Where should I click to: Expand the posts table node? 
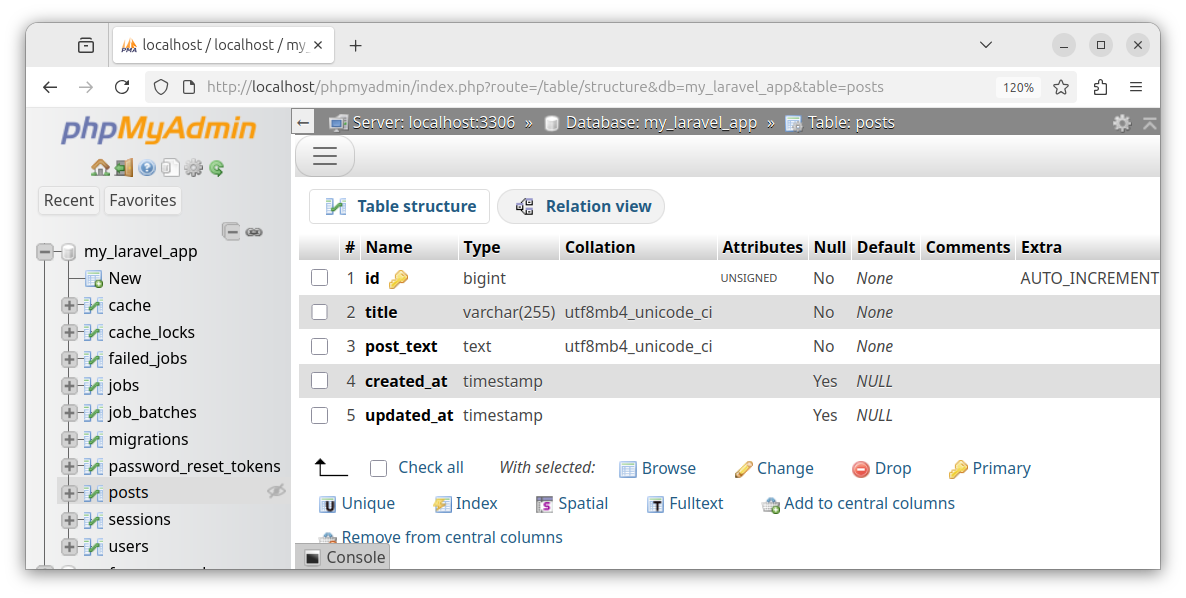coord(70,493)
